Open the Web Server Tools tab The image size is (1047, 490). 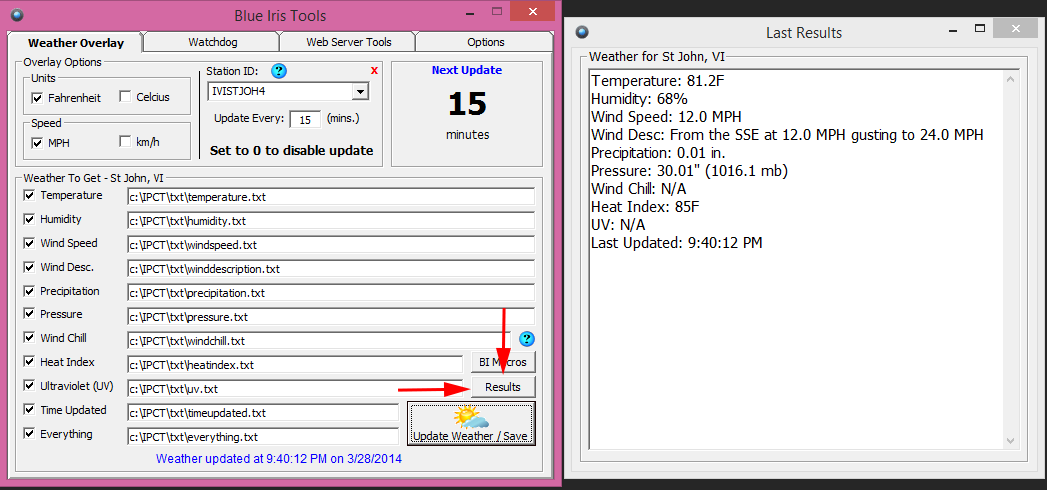click(349, 42)
